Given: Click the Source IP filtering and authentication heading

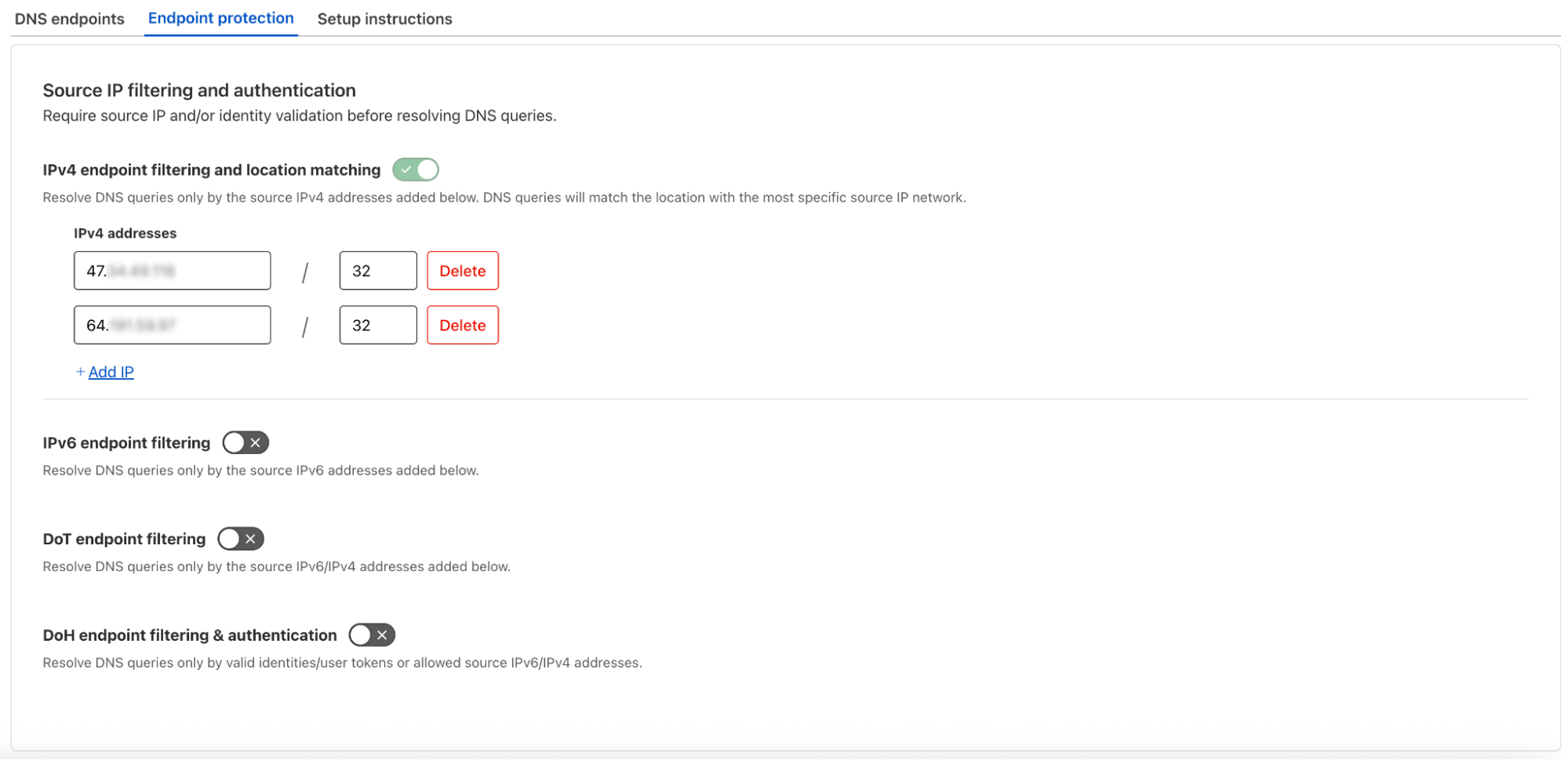Looking at the screenshot, I should 199,90.
